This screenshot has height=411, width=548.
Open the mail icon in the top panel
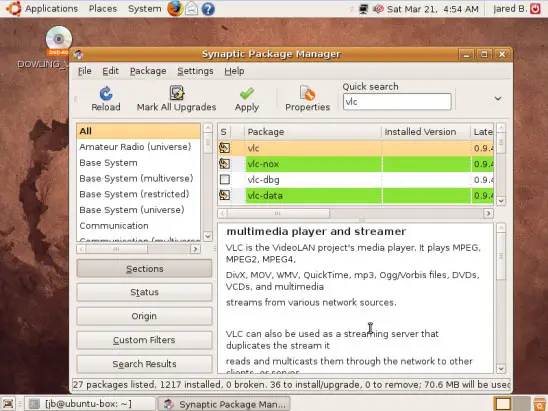pyautogui.click(x=191, y=9)
